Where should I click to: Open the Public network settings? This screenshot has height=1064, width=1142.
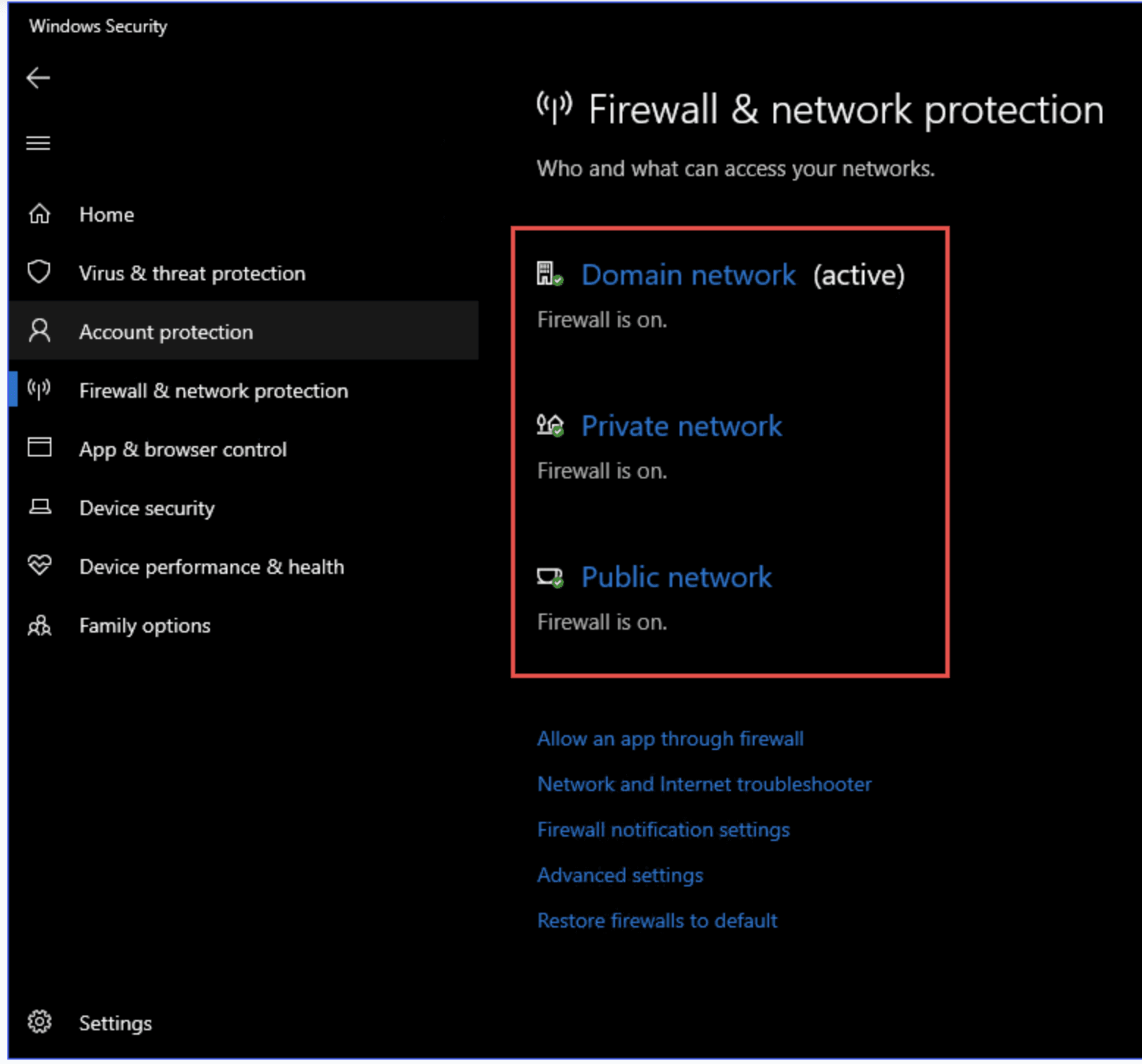click(x=676, y=577)
